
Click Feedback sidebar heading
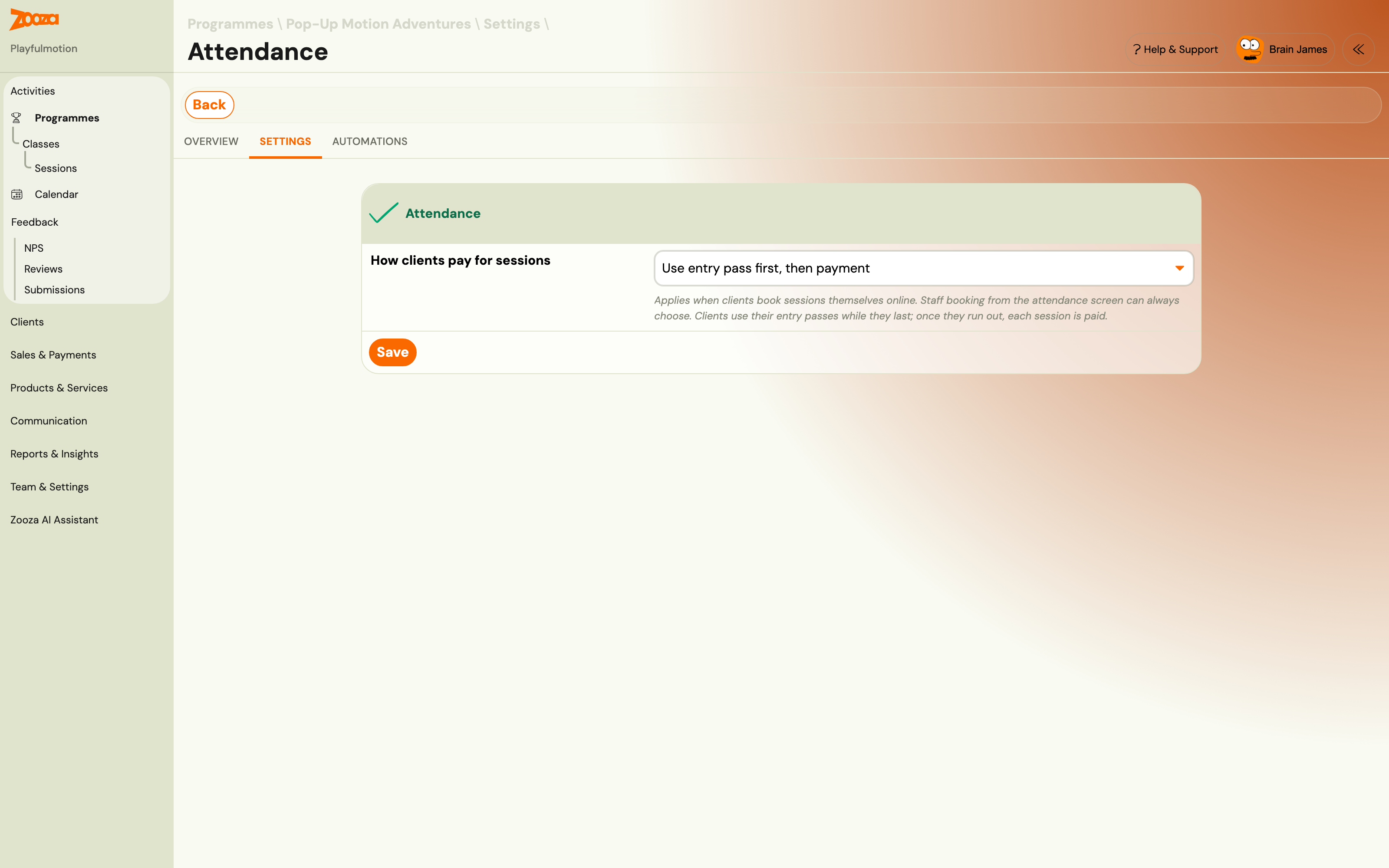click(34, 222)
